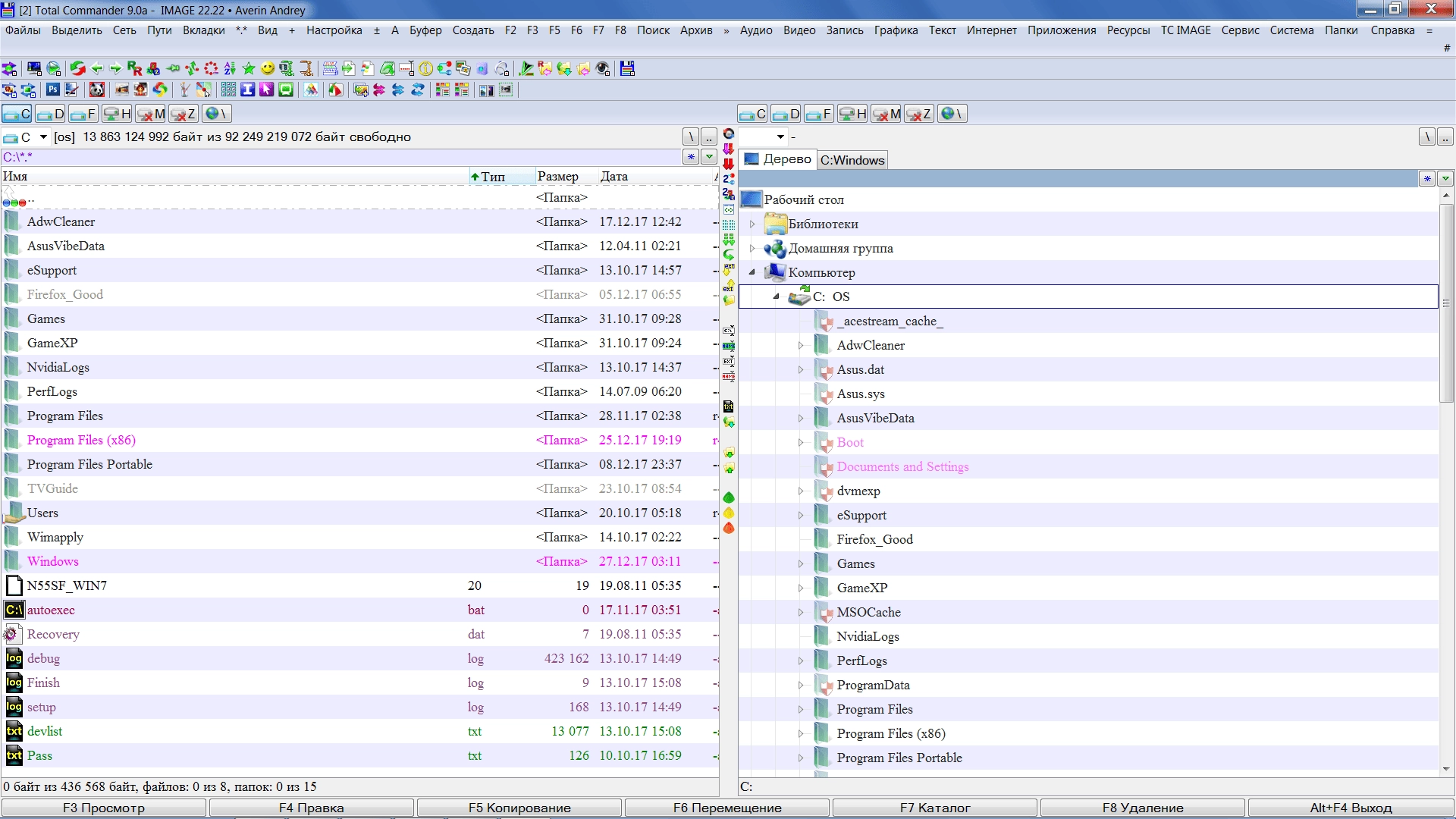Click the green monitor icon in second toolbar
The image size is (1456, 819).
(286, 89)
